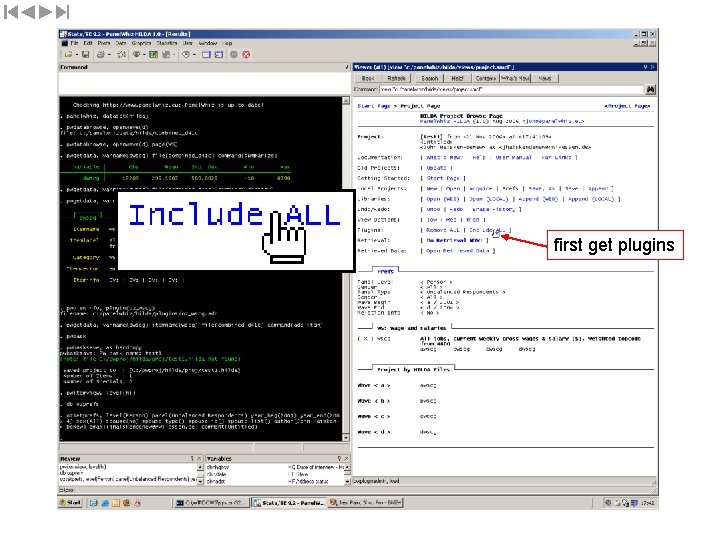Image resolution: width=720 pixels, height=540 pixels.
Task: Click in the Stata Command input box
Action: point(204,83)
